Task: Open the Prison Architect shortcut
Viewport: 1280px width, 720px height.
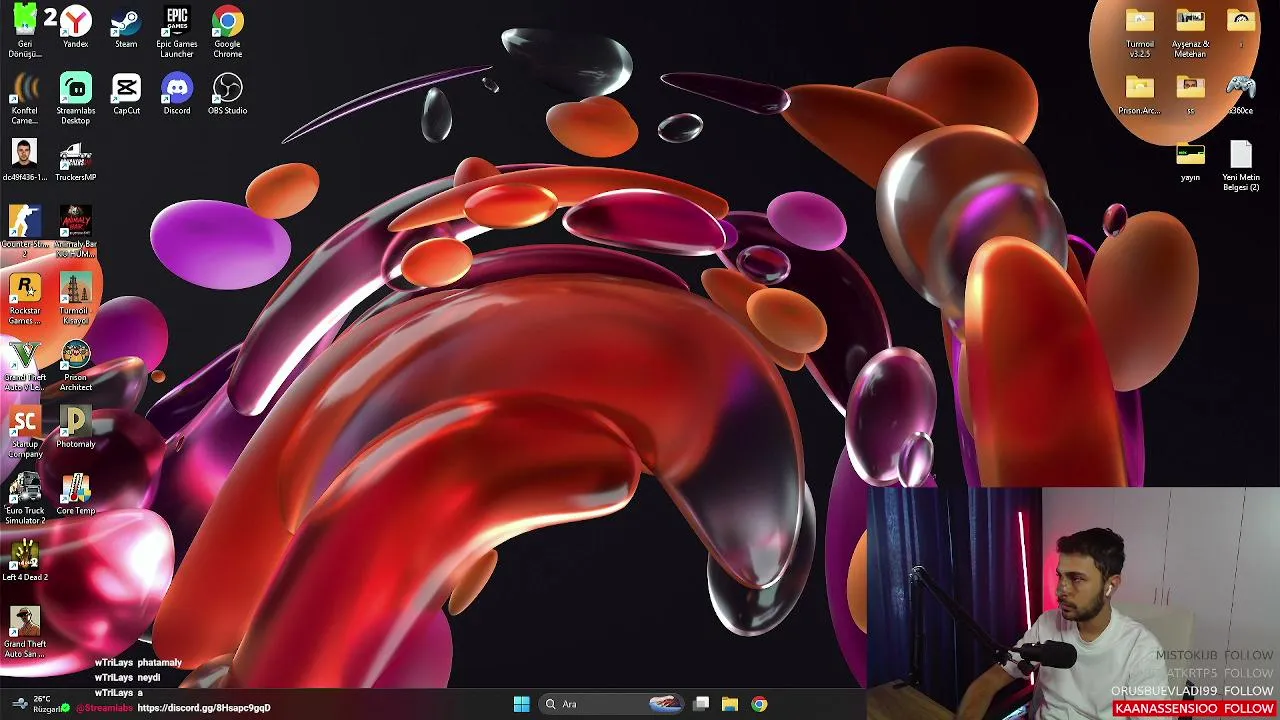Action: pyautogui.click(x=76, y=365)
